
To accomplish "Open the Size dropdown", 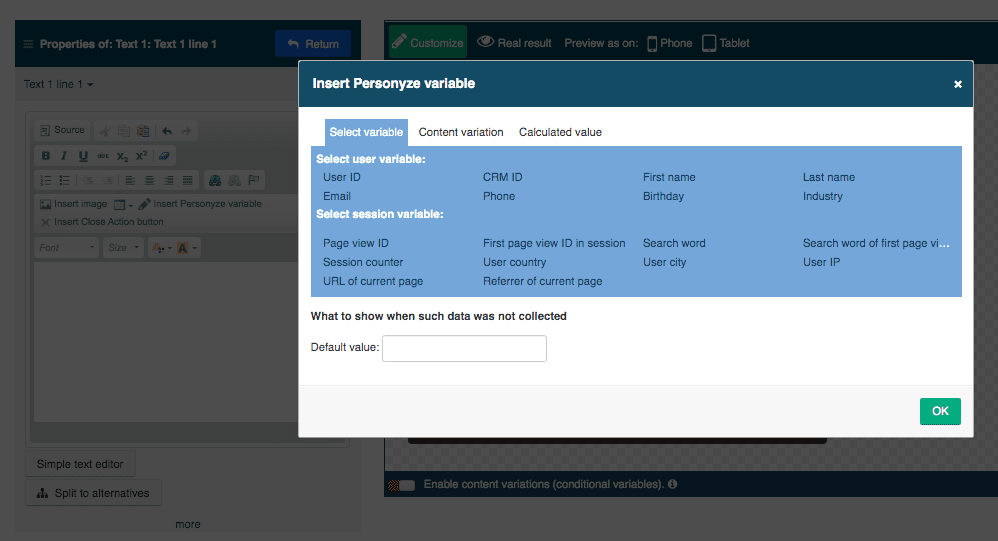I will pyautogui.click(x=124, y=247).
